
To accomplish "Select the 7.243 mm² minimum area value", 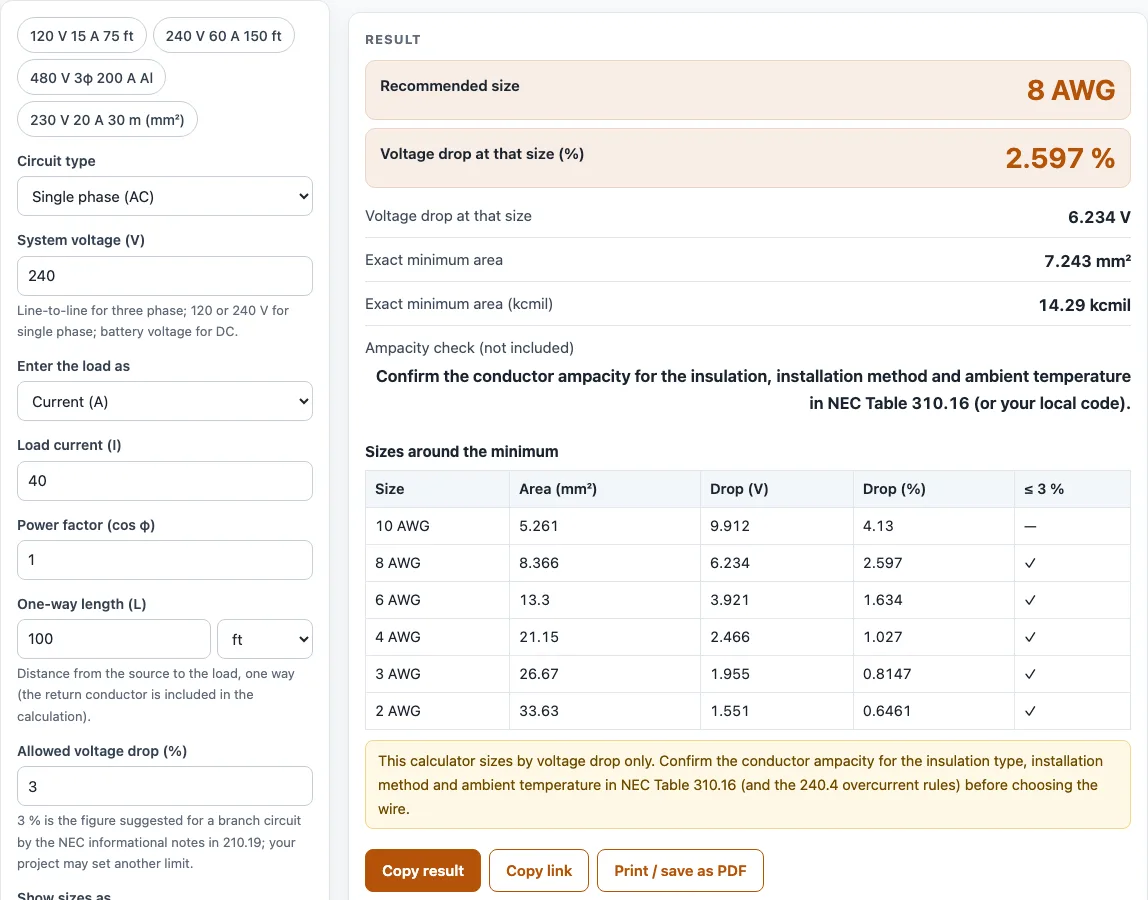I will coord(1087,261).
